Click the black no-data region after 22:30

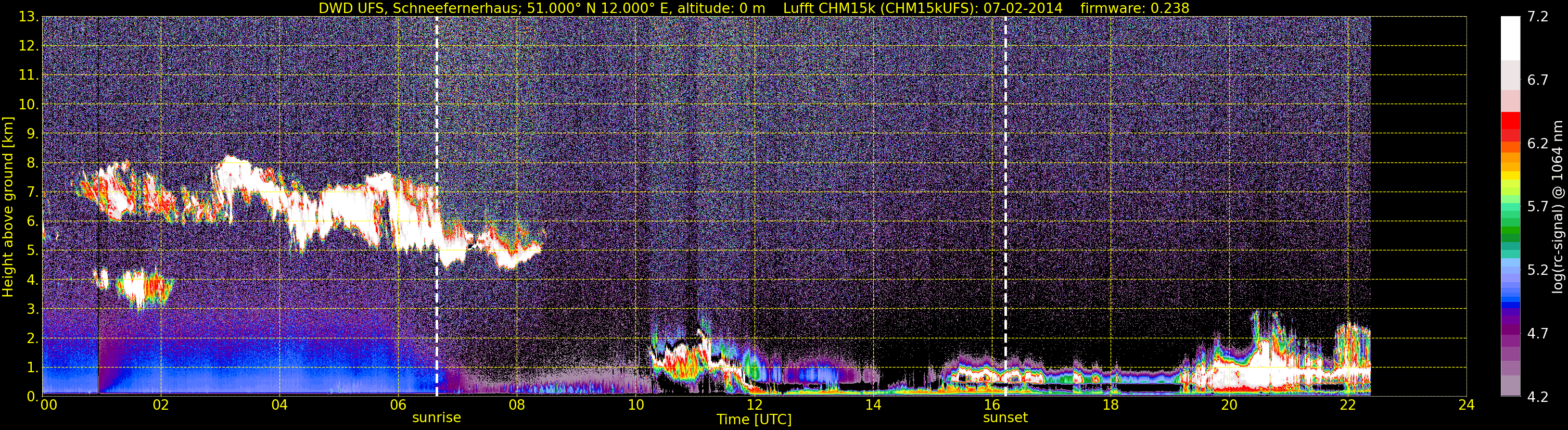[x=1418, y=207]
